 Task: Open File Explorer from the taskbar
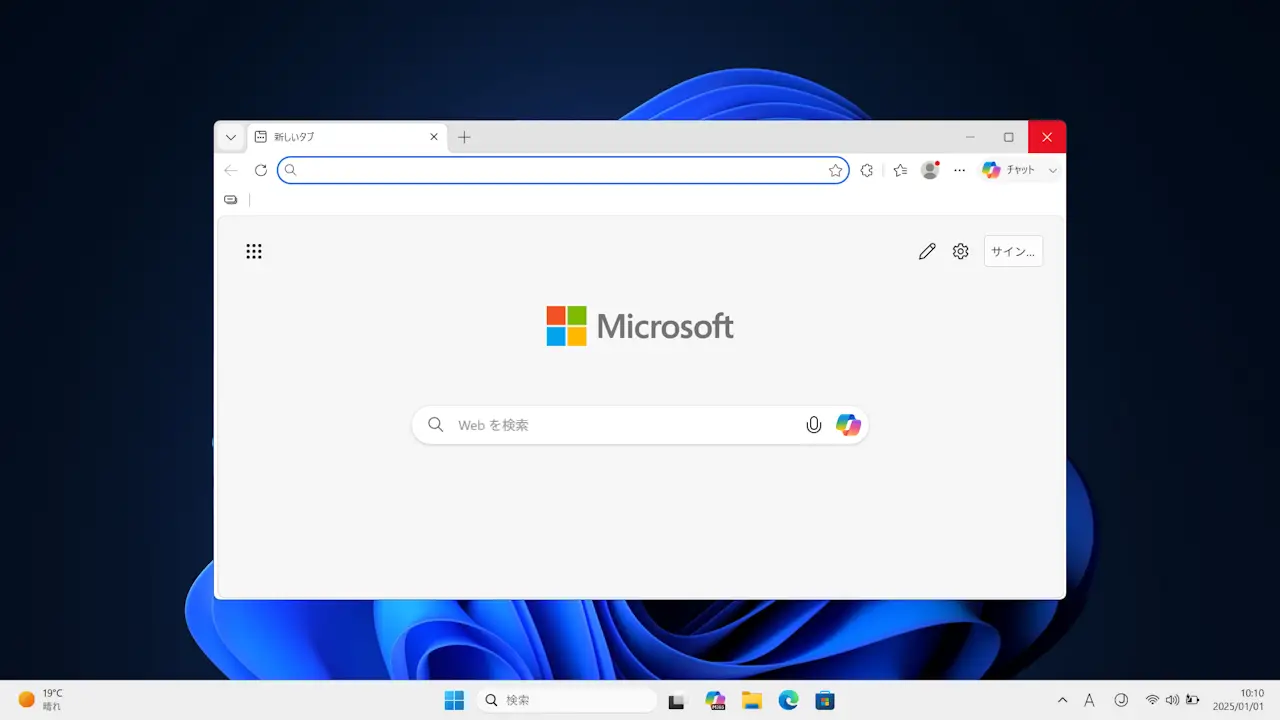pos(752,700)
